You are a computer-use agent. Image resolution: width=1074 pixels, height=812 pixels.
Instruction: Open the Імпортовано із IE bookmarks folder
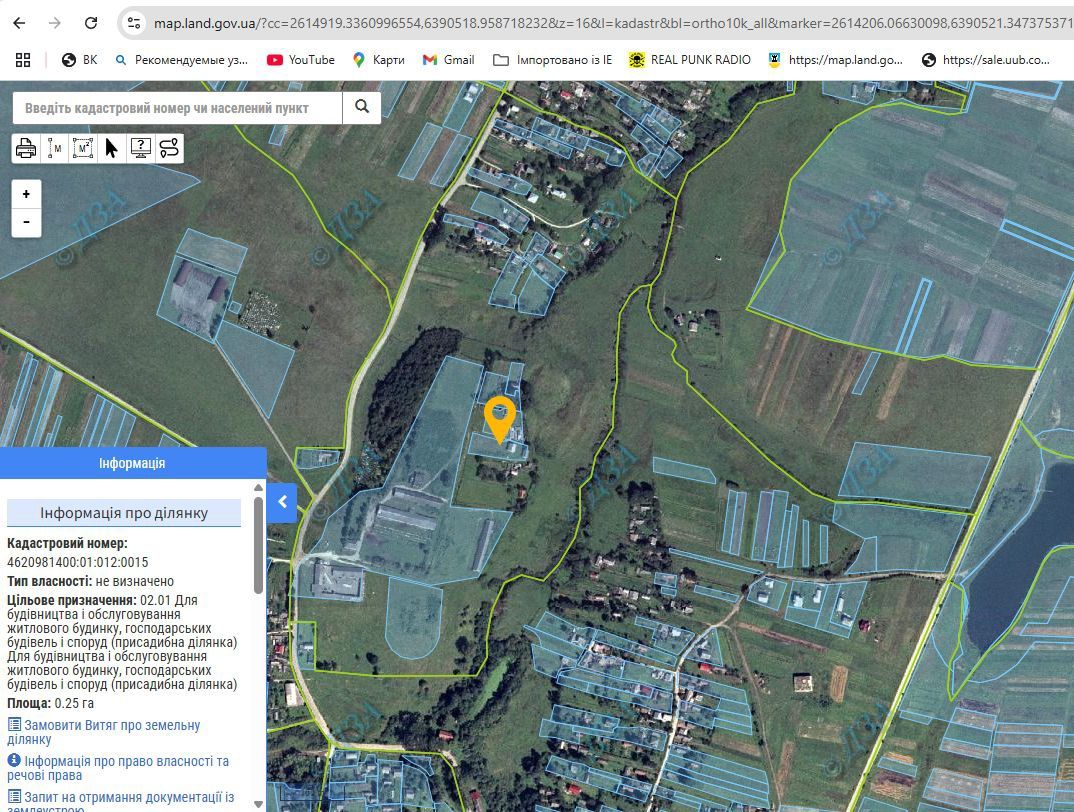(x=552, y=60)
